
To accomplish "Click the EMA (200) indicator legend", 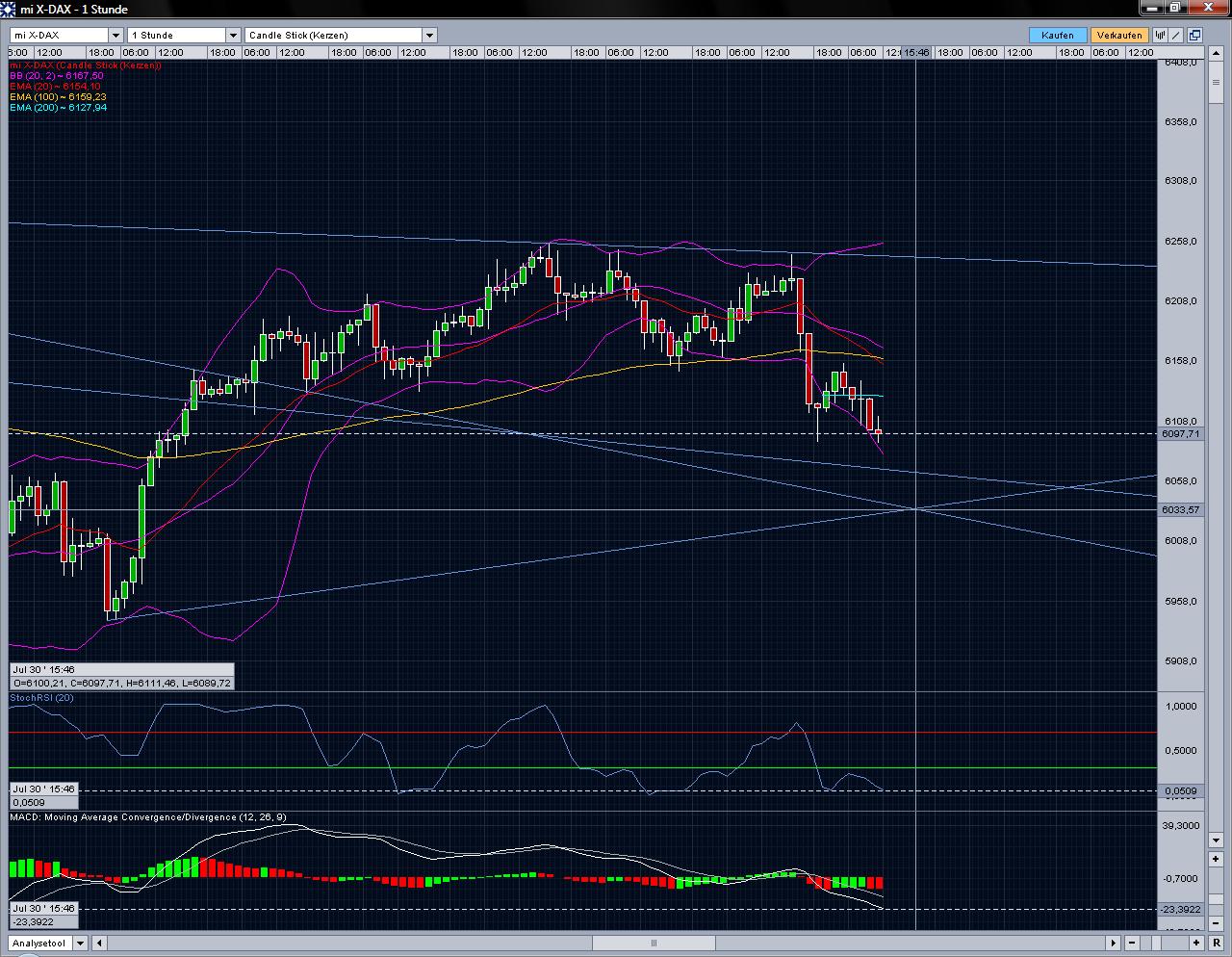I will click(x=58, y=108).
